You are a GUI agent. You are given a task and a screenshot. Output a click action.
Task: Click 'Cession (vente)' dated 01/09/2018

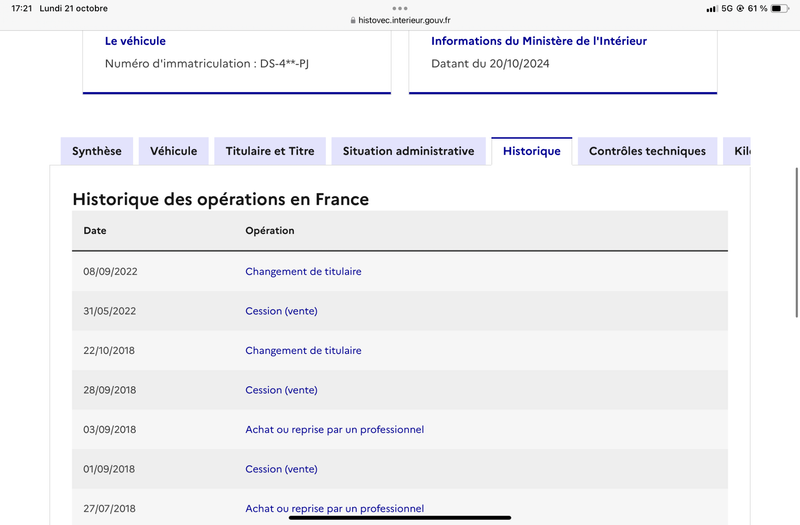click(281, 469)
